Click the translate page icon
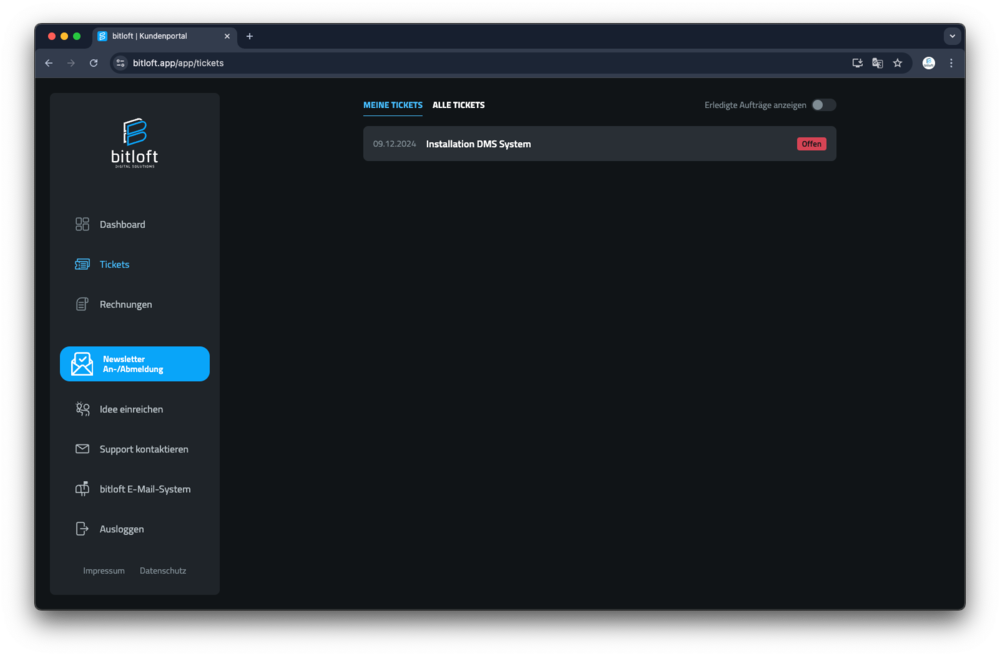 click(x=878, y=63)
